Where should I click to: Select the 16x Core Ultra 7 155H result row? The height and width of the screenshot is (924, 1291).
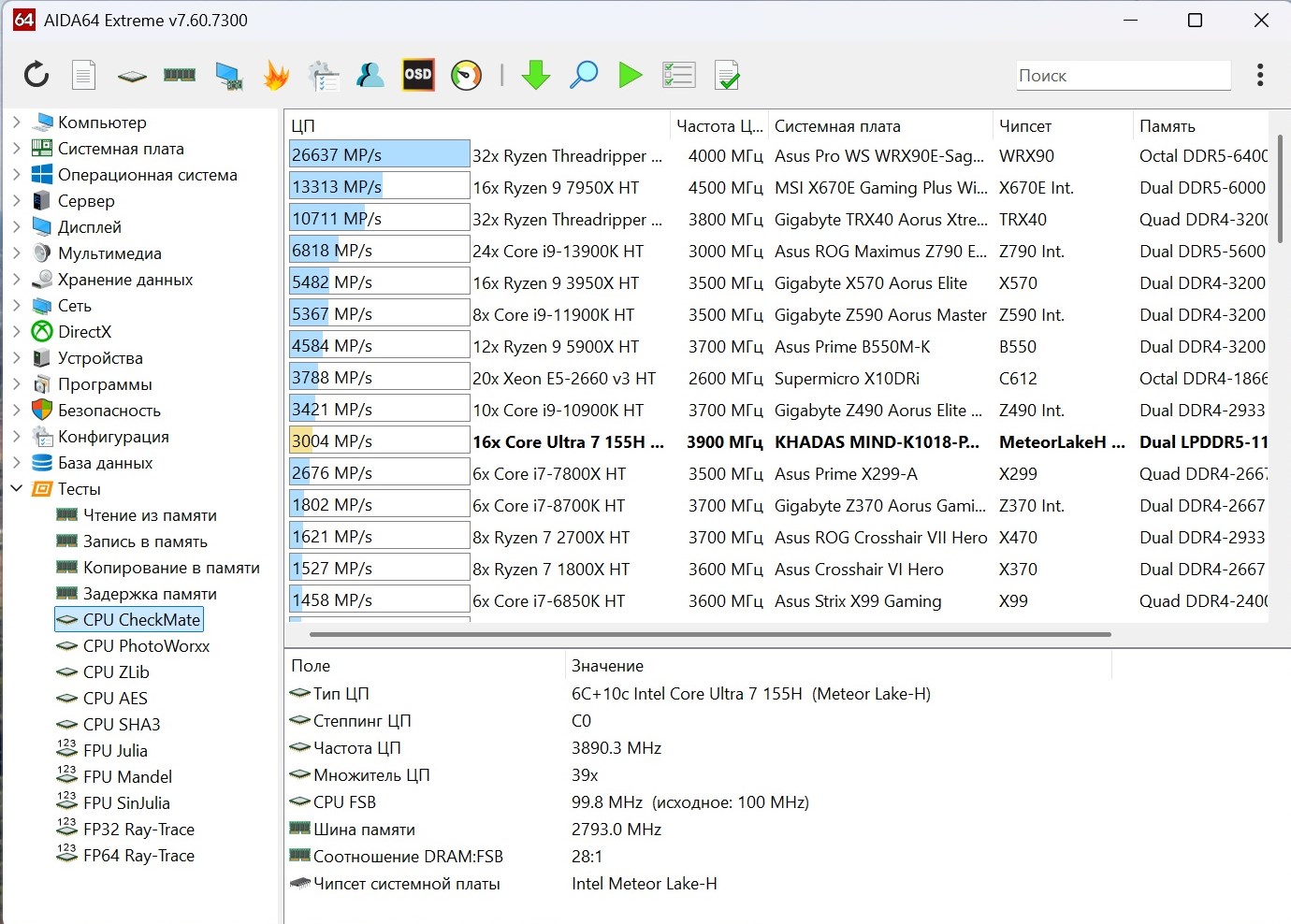coord(567,442)
